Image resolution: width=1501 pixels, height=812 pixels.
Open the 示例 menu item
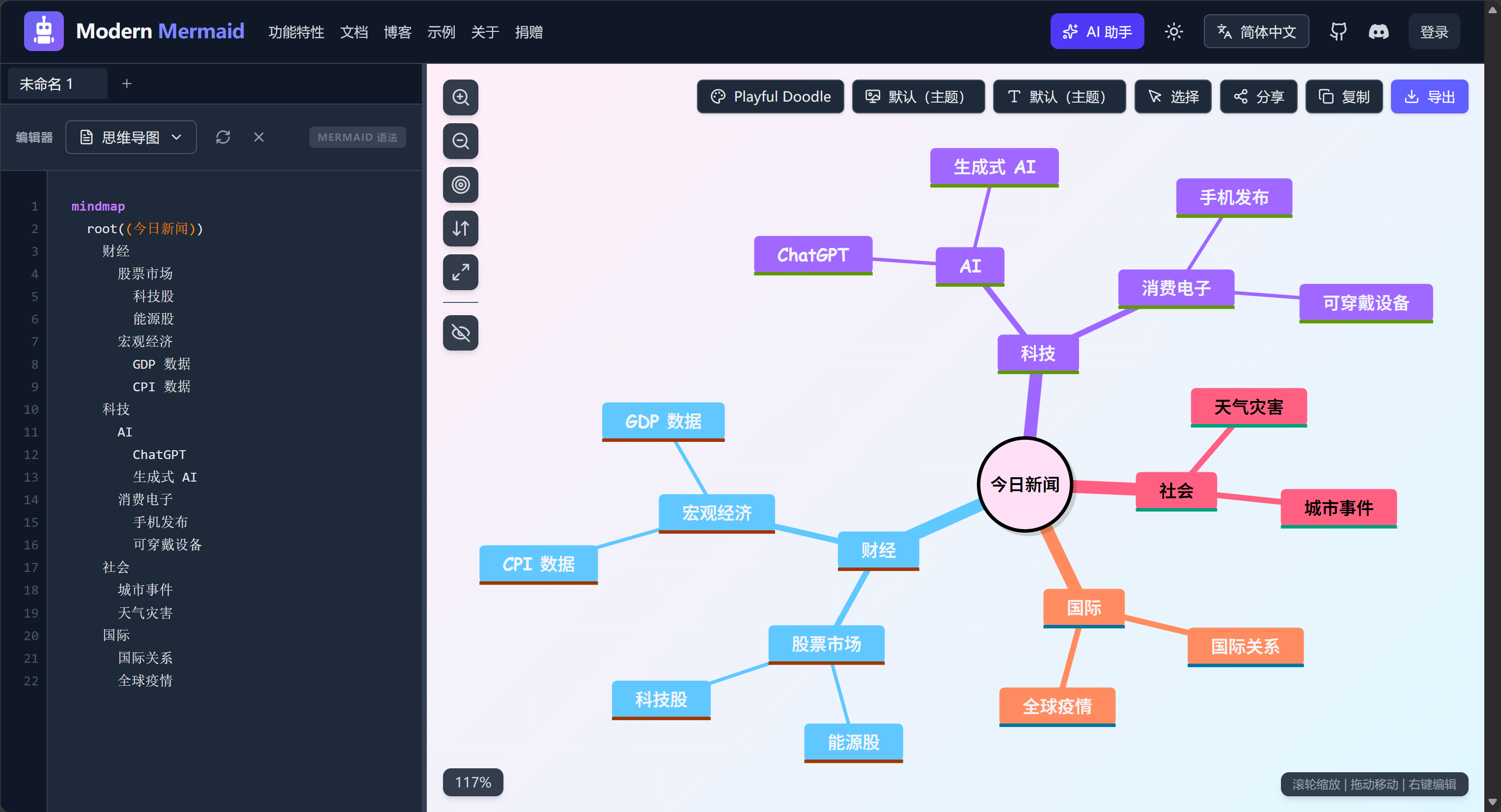pos(441,32)
